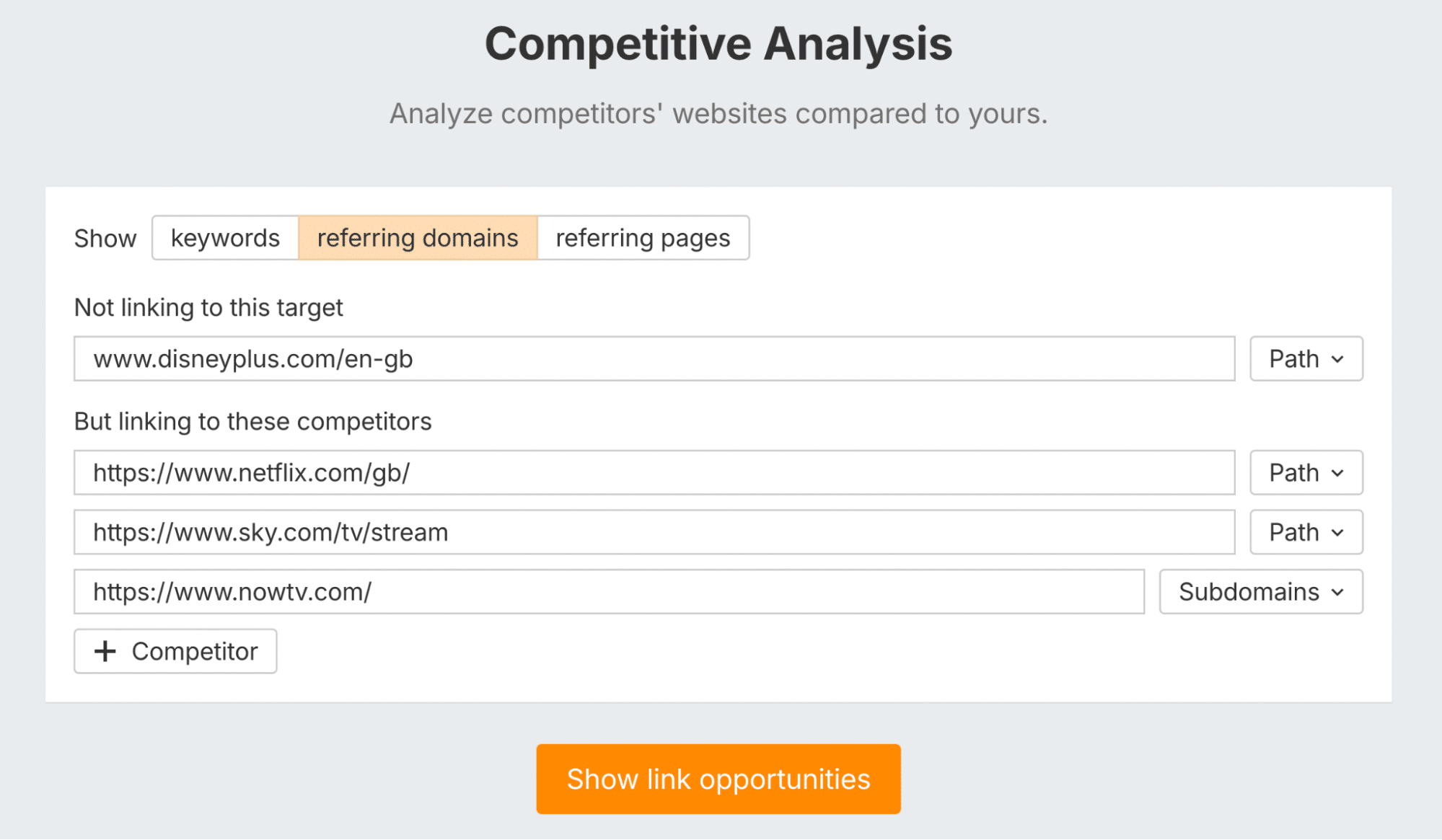Click the chevron on the first Path selector
1442x840 pixels.
(1338, 360)
